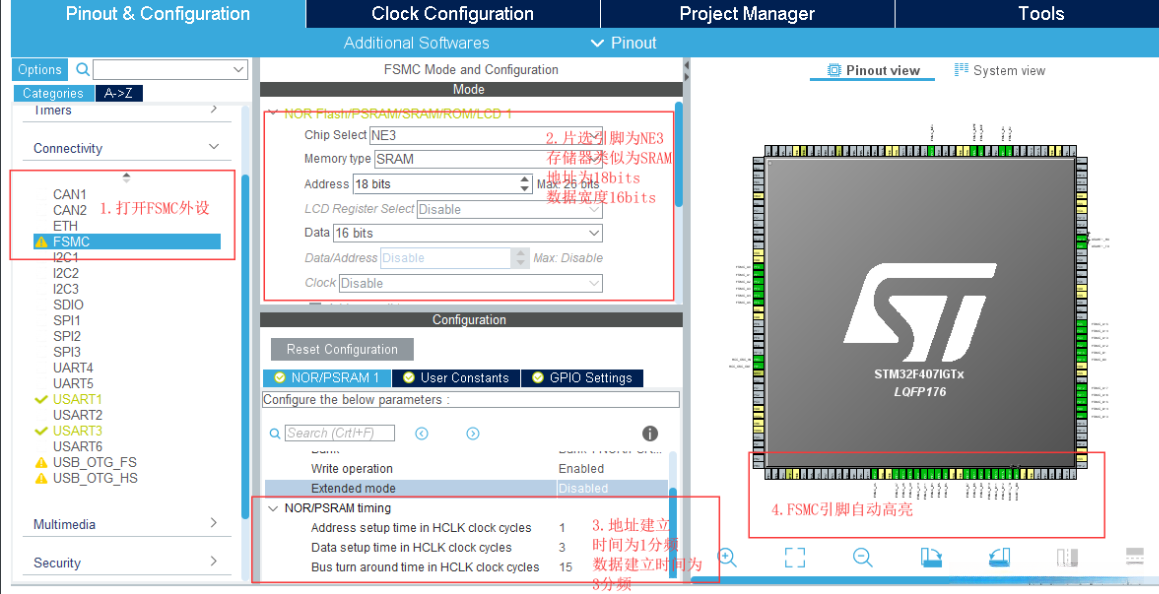Click the Write operation Enabled value
1159x594 pixels.
click(581, 468)
